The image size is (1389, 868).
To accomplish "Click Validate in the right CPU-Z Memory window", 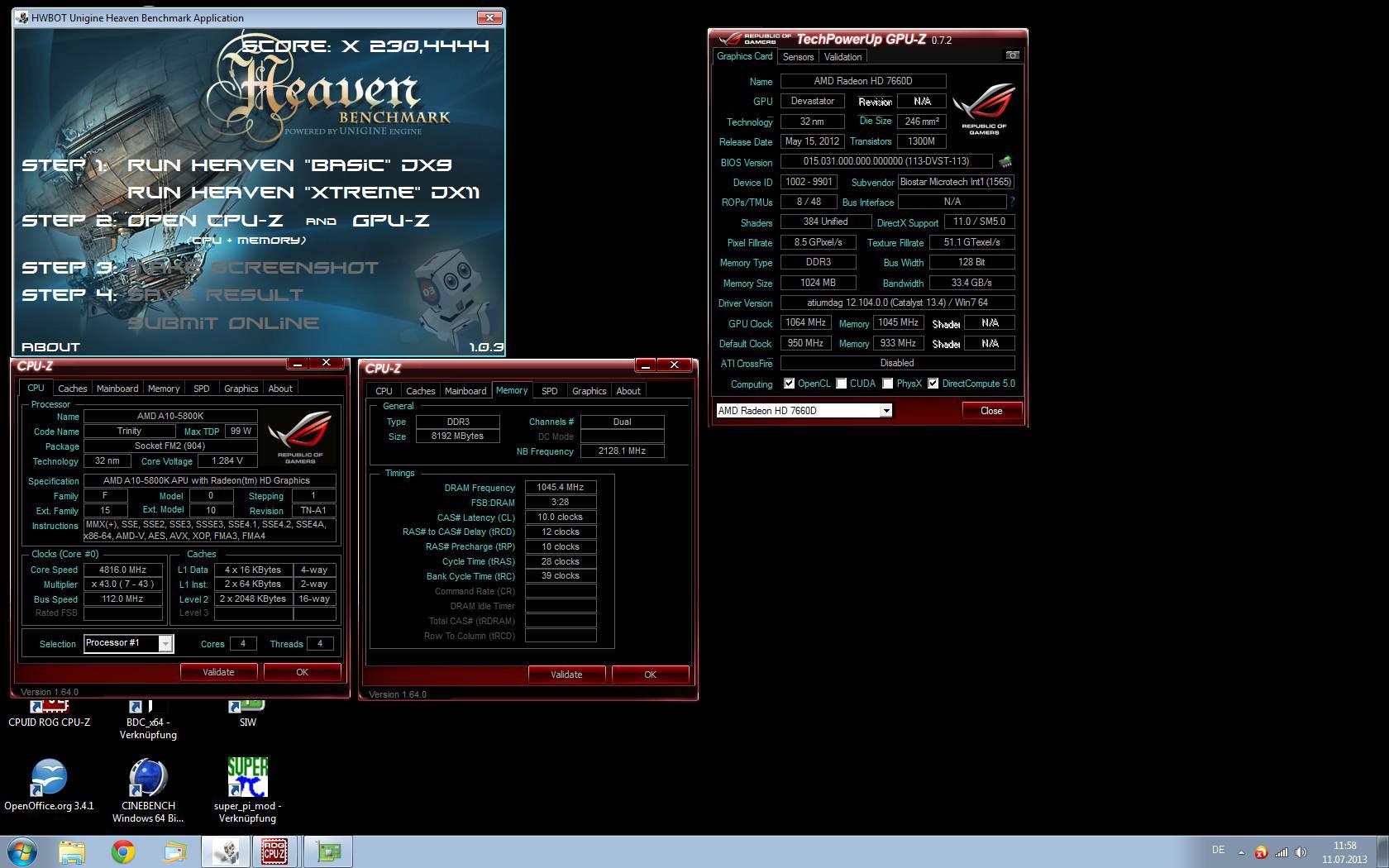I will (x=566, y=675).
